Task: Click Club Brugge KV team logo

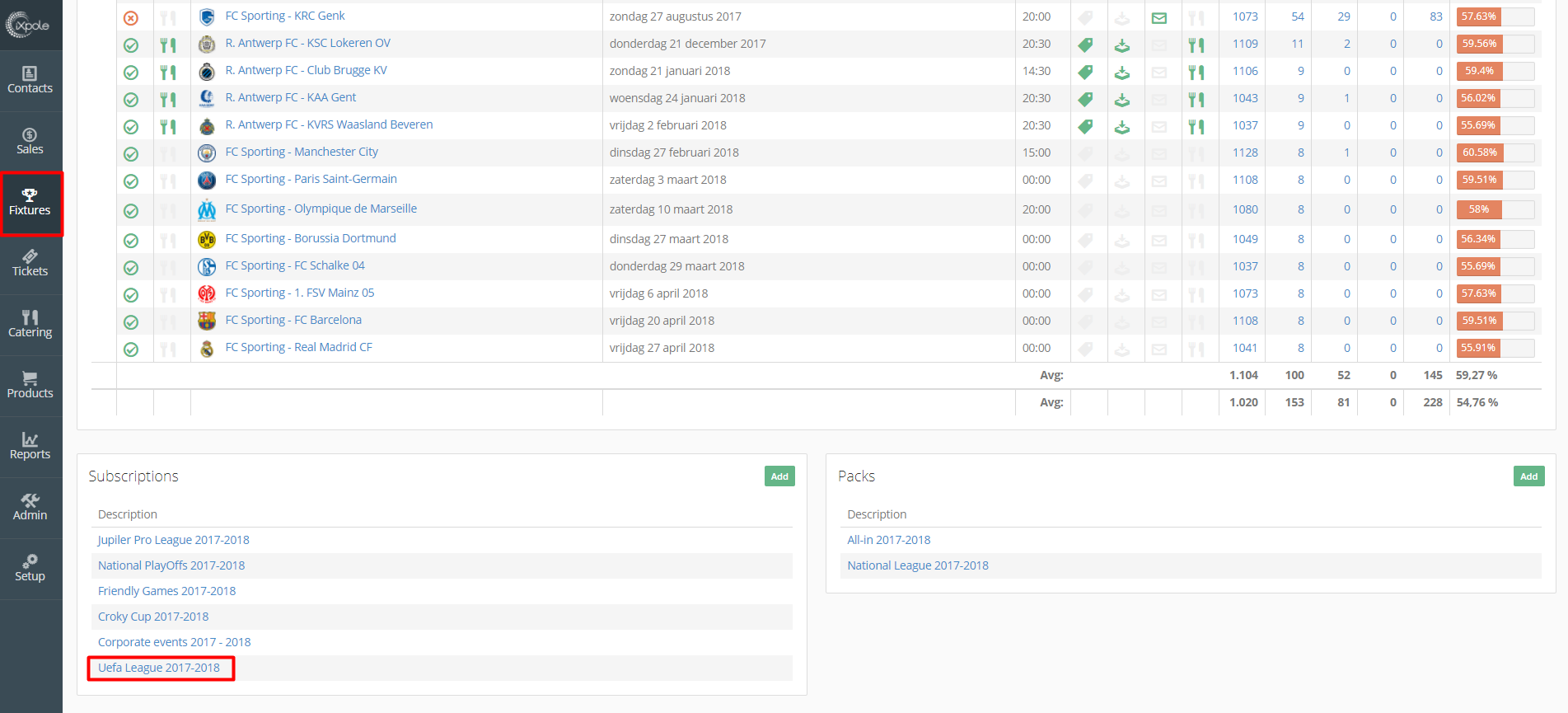Action: point(207,72)
